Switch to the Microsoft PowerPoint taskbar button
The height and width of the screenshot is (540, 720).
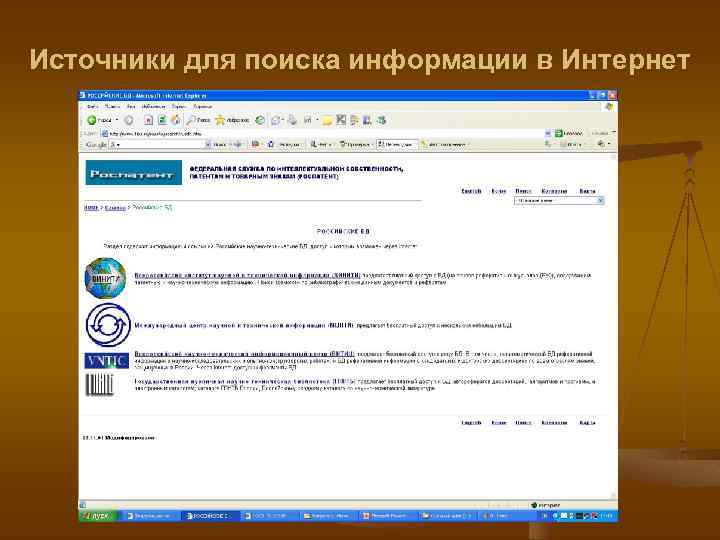pos(388,516)
